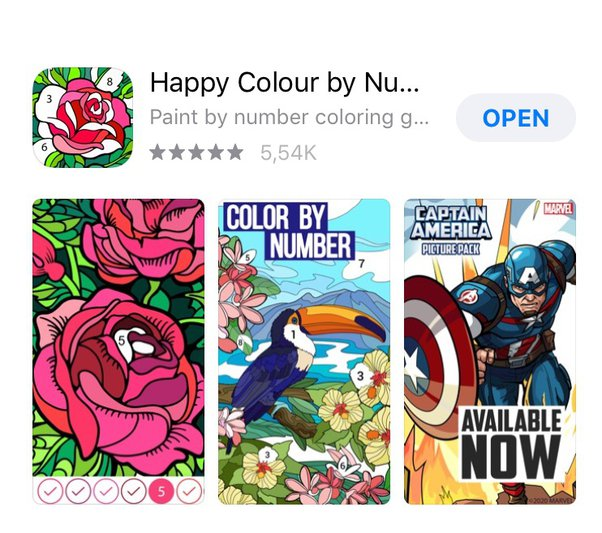Select the highlighted pink color swatch 5

click(161, 491)
